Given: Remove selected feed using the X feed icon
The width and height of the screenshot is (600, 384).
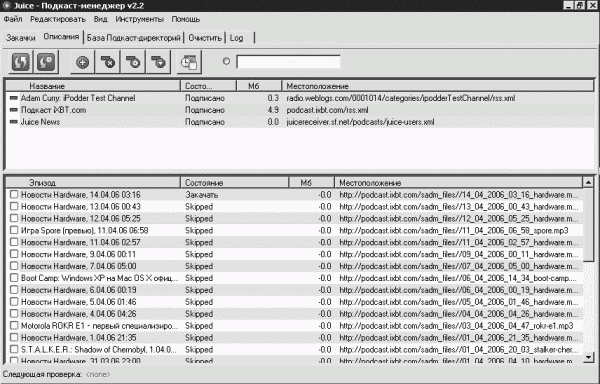Looking at the screenshot, I should pyautogui.click(x=108, y=62).
